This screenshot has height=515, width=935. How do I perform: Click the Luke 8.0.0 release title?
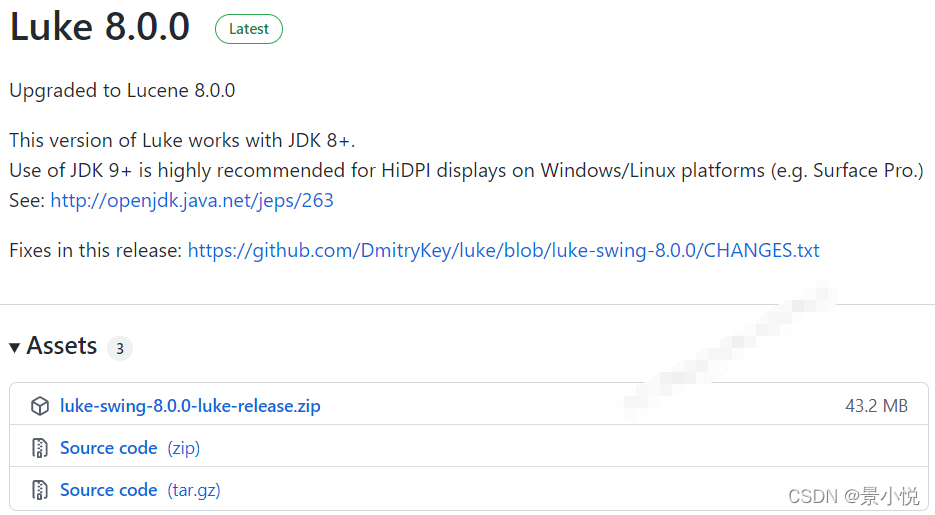point(100,27)
